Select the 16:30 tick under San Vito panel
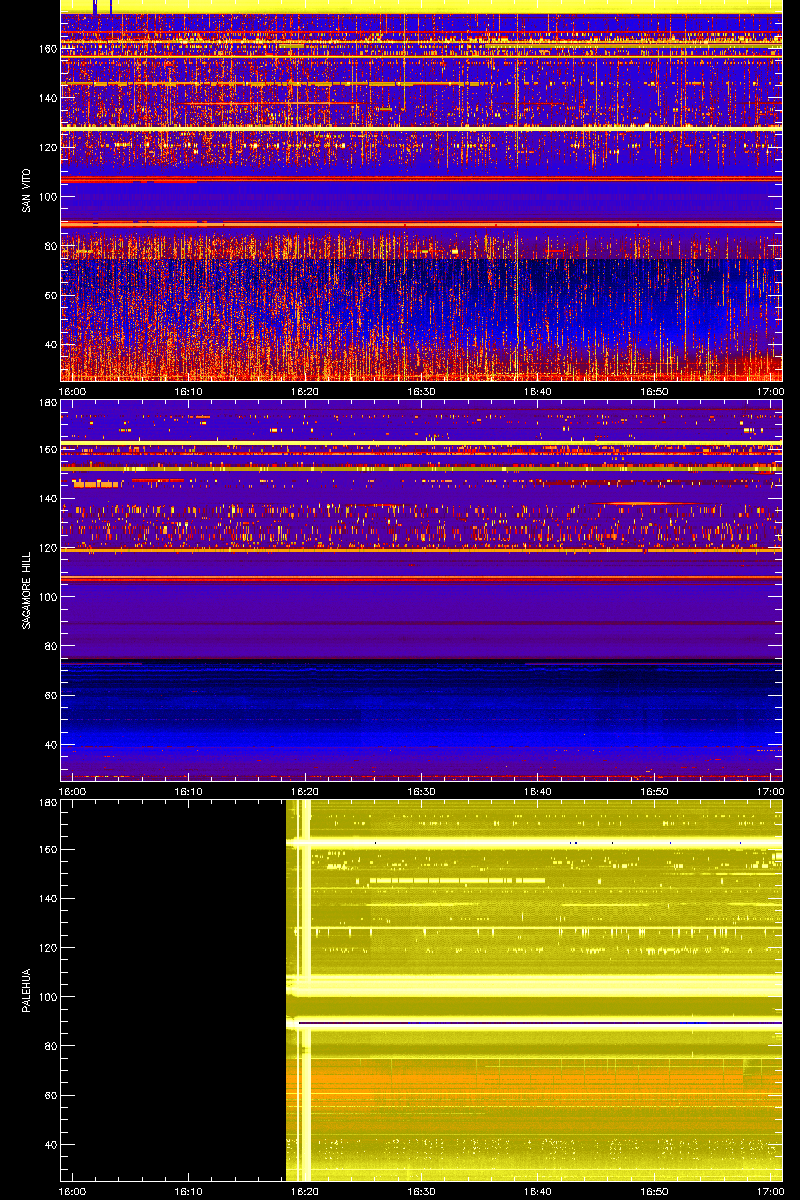800x1200 pixels. coord(422,392)
